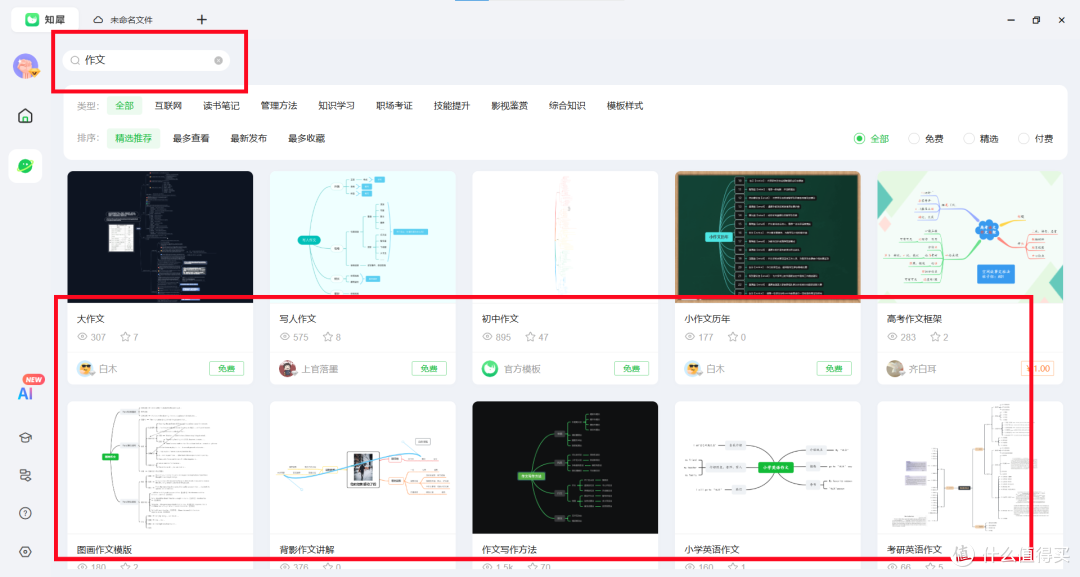Click the eye view count on 初中作文
The width and height of the screenshot is (1080, 577).
click(x=497, y=337)
